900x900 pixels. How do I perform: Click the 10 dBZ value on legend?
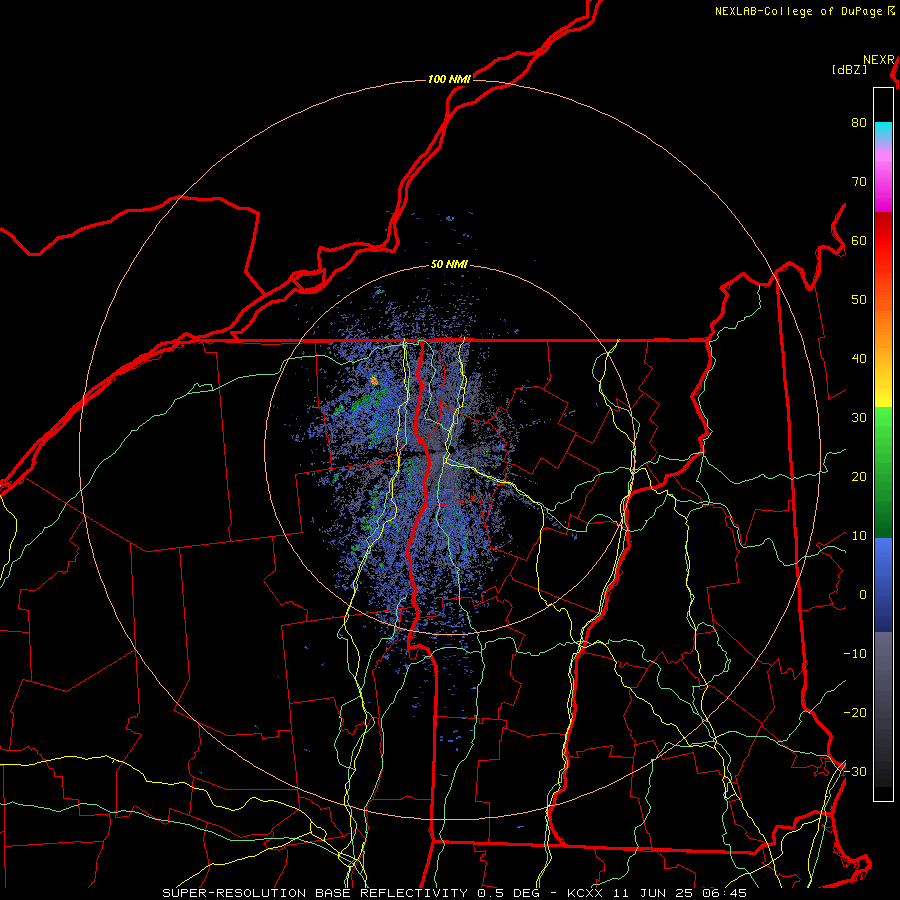[859, 536]
